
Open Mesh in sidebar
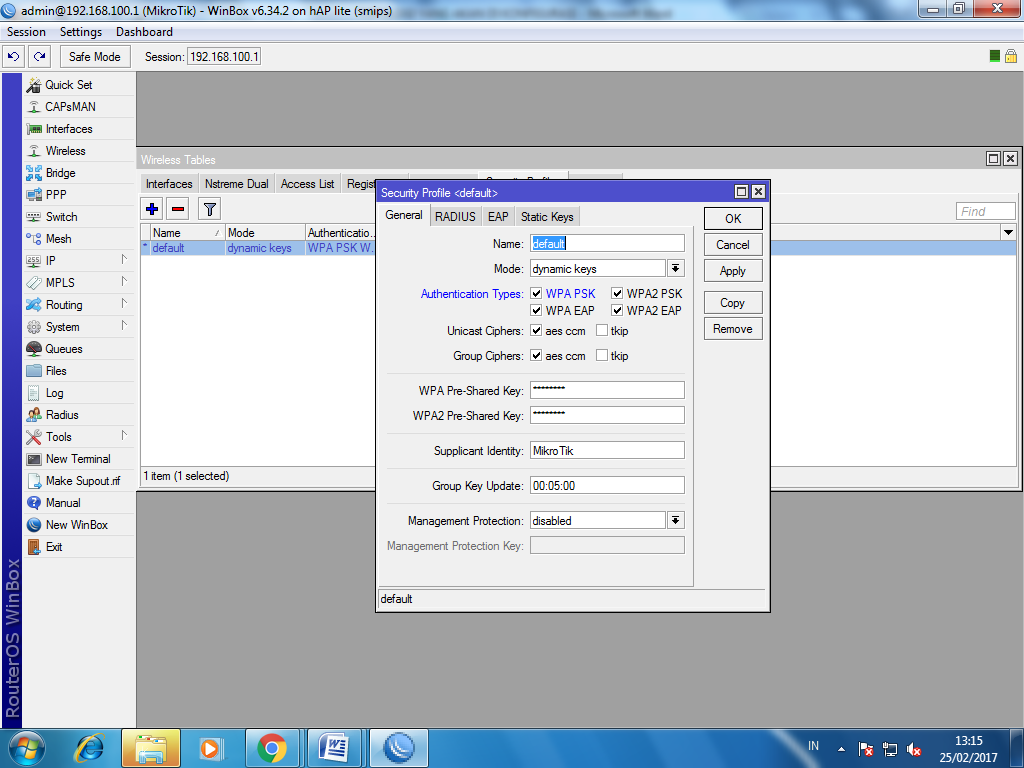[x=58, y=239]
